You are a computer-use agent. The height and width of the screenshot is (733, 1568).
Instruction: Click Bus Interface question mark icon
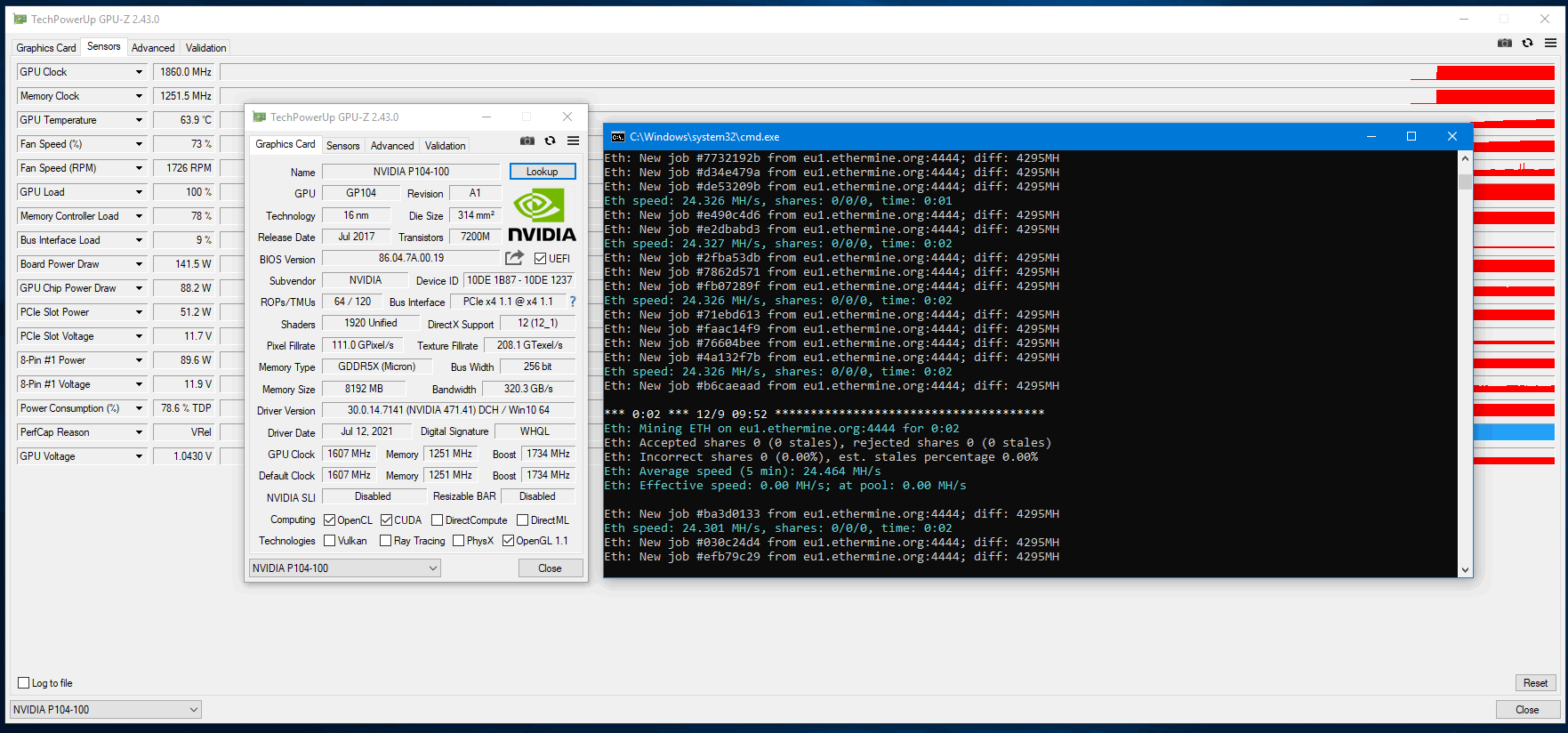coord(573,302)
